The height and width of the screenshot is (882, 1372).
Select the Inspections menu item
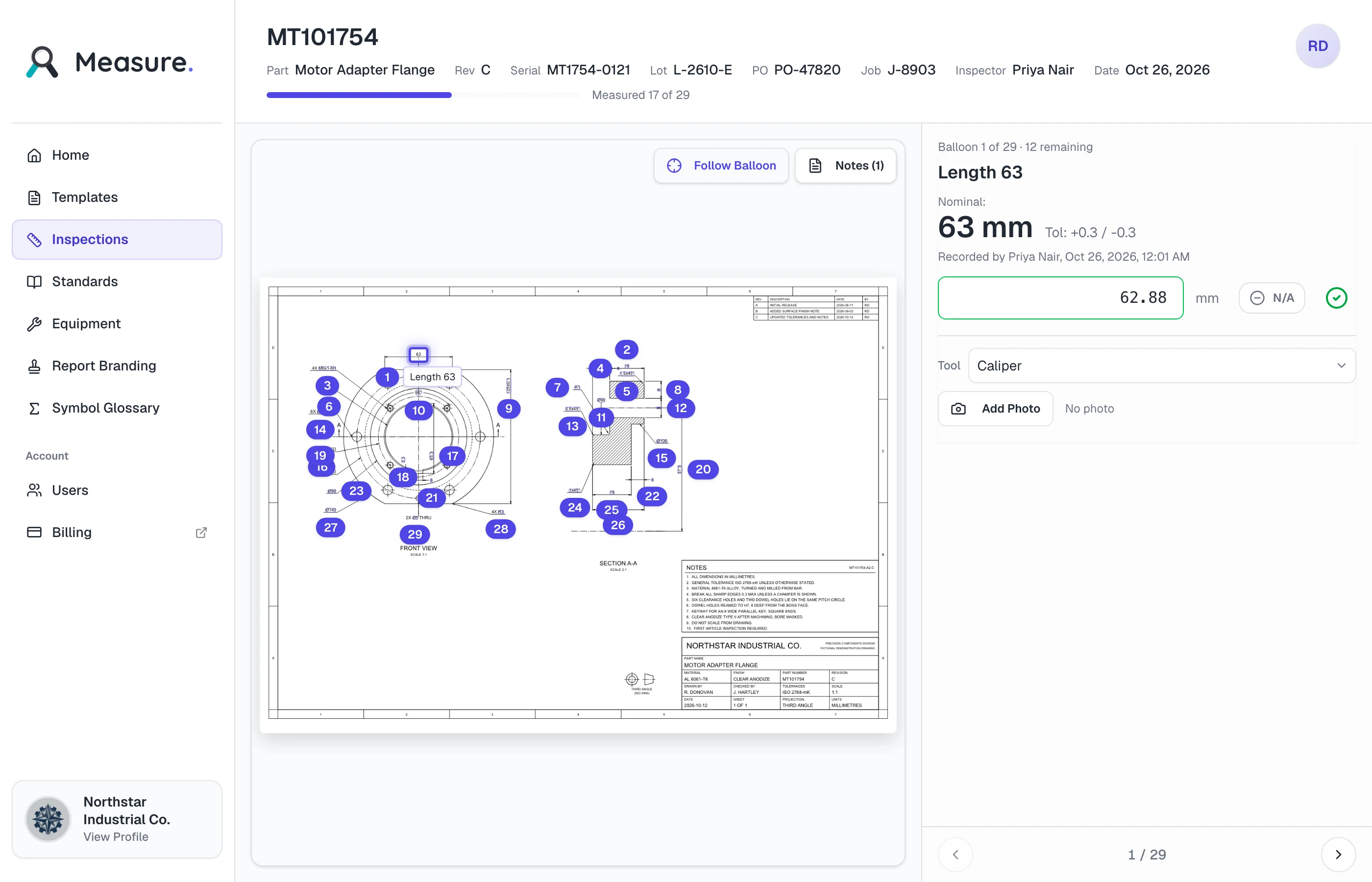pos(117,240)
